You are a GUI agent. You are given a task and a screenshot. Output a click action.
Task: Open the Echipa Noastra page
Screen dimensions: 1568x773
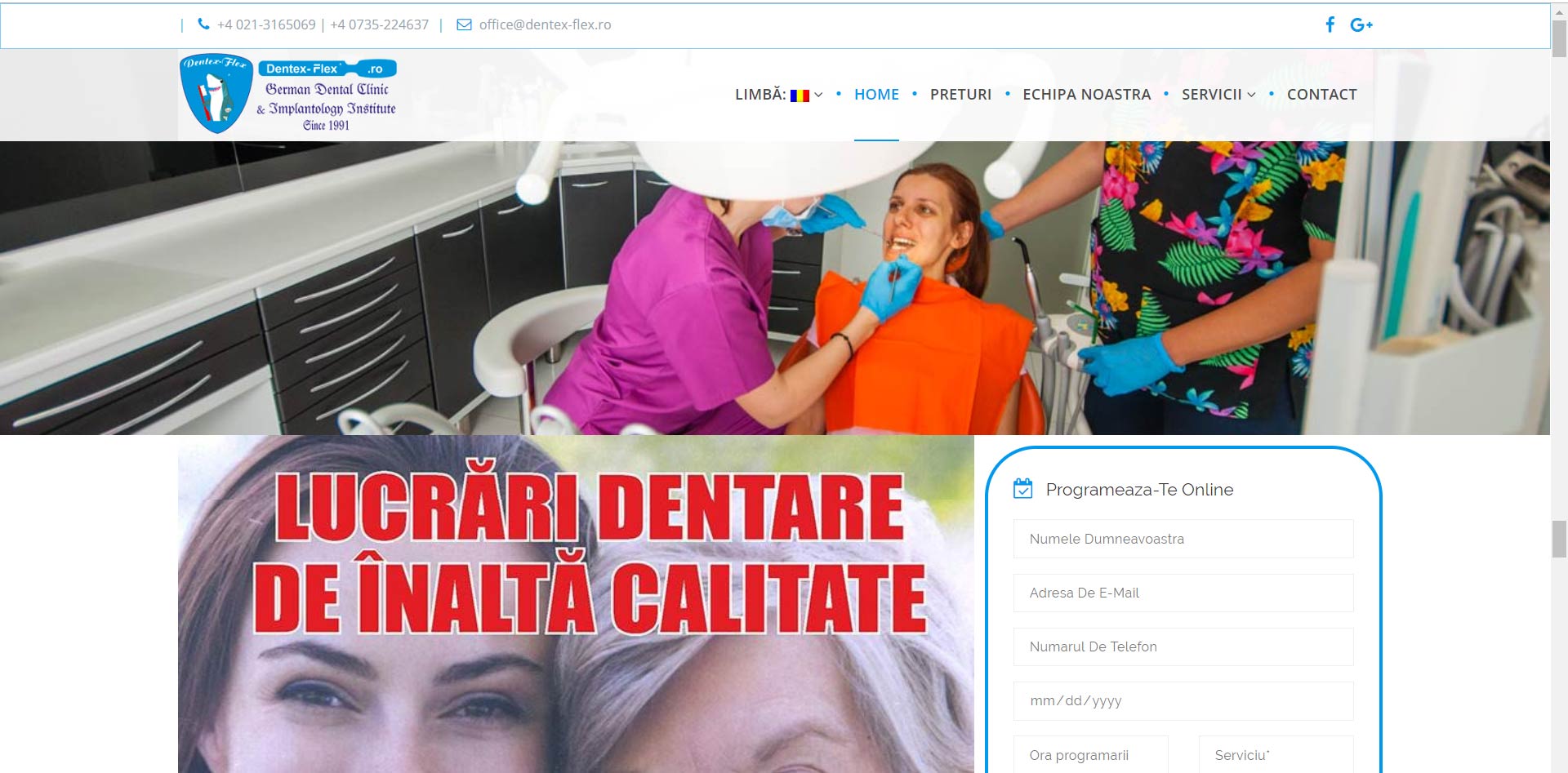[x=1086, y=95]
